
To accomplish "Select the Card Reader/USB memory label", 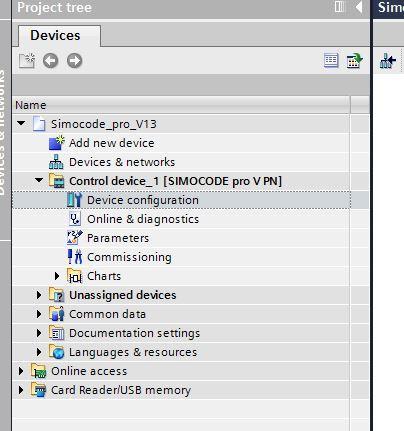I will click(121, 390).
